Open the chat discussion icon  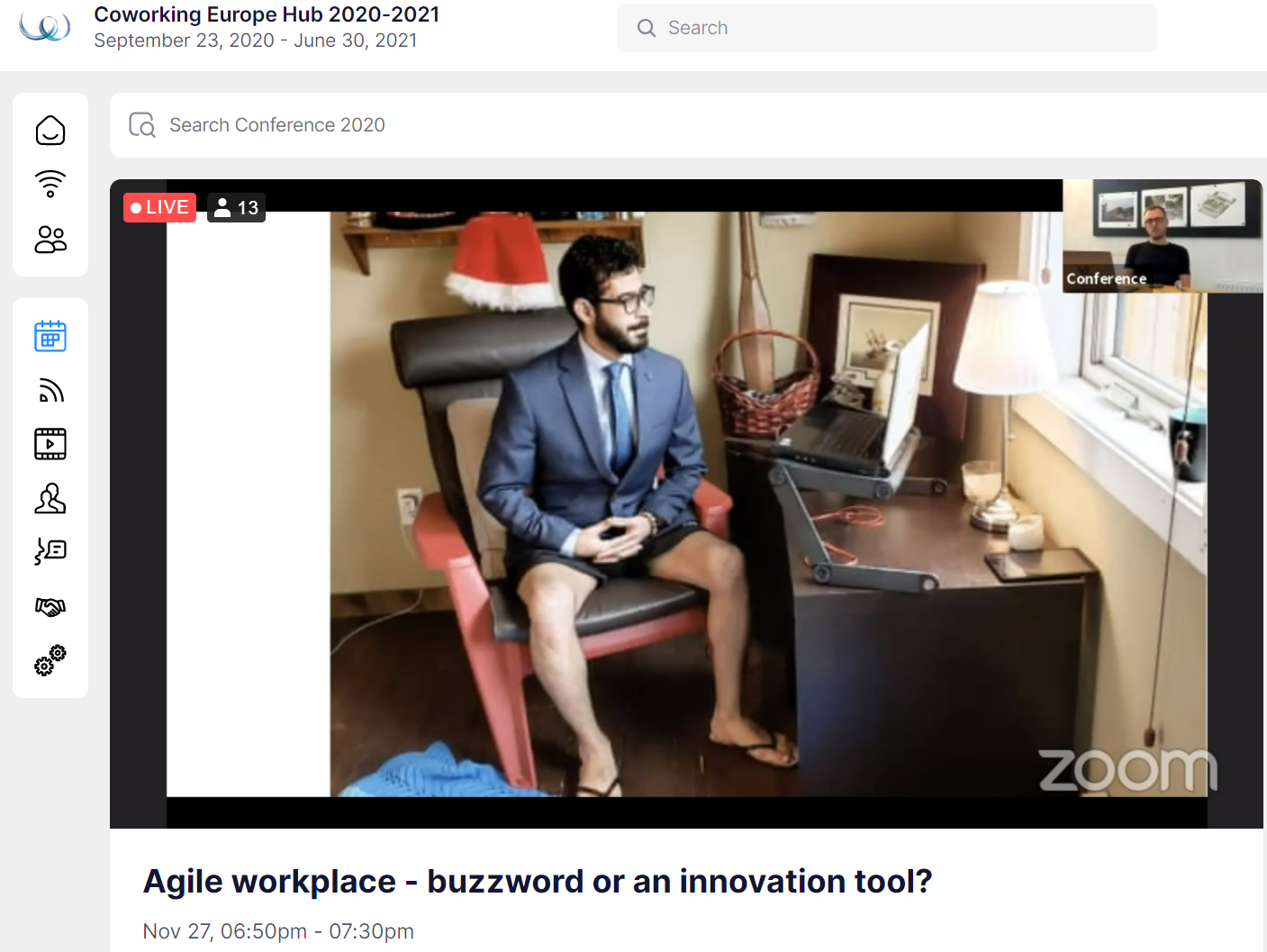(50, 551)
